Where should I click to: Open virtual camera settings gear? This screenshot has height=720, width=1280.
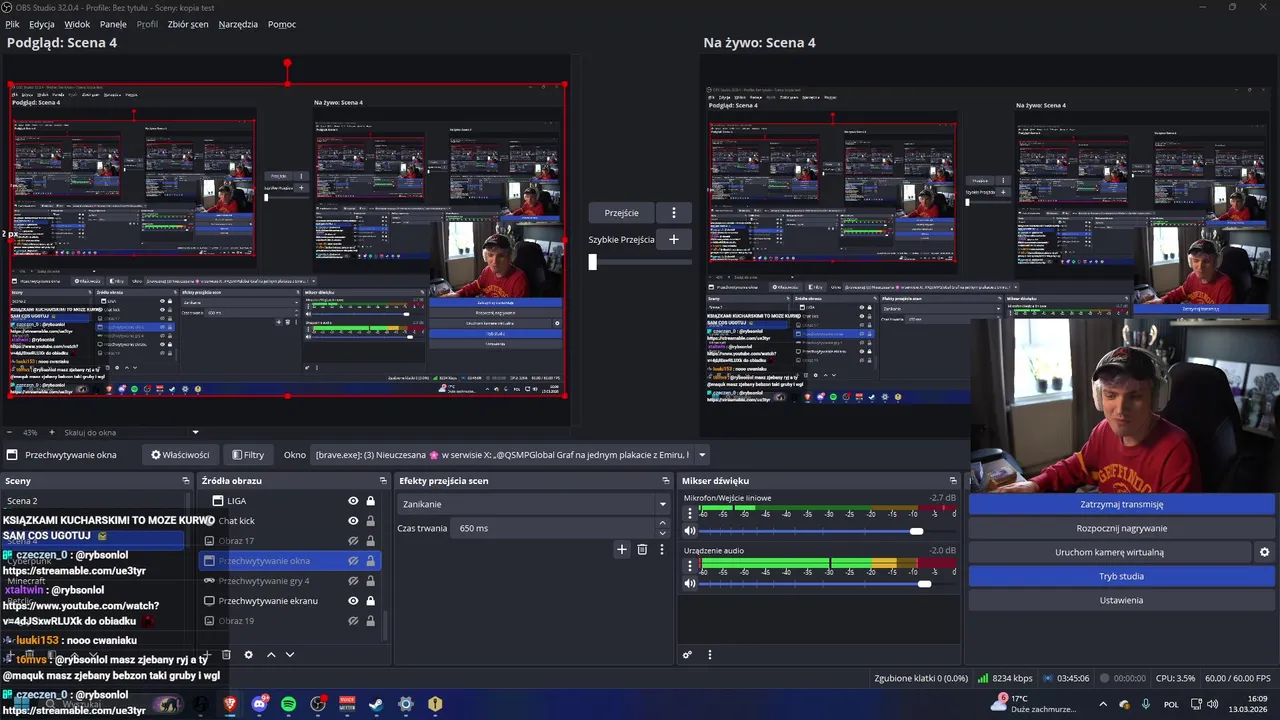pyautogui.click(x=1264, y=552)
